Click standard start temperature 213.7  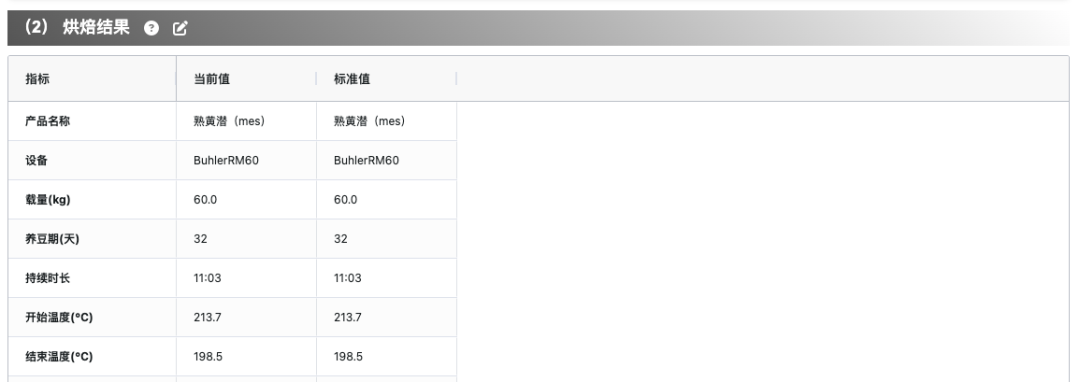348,317
